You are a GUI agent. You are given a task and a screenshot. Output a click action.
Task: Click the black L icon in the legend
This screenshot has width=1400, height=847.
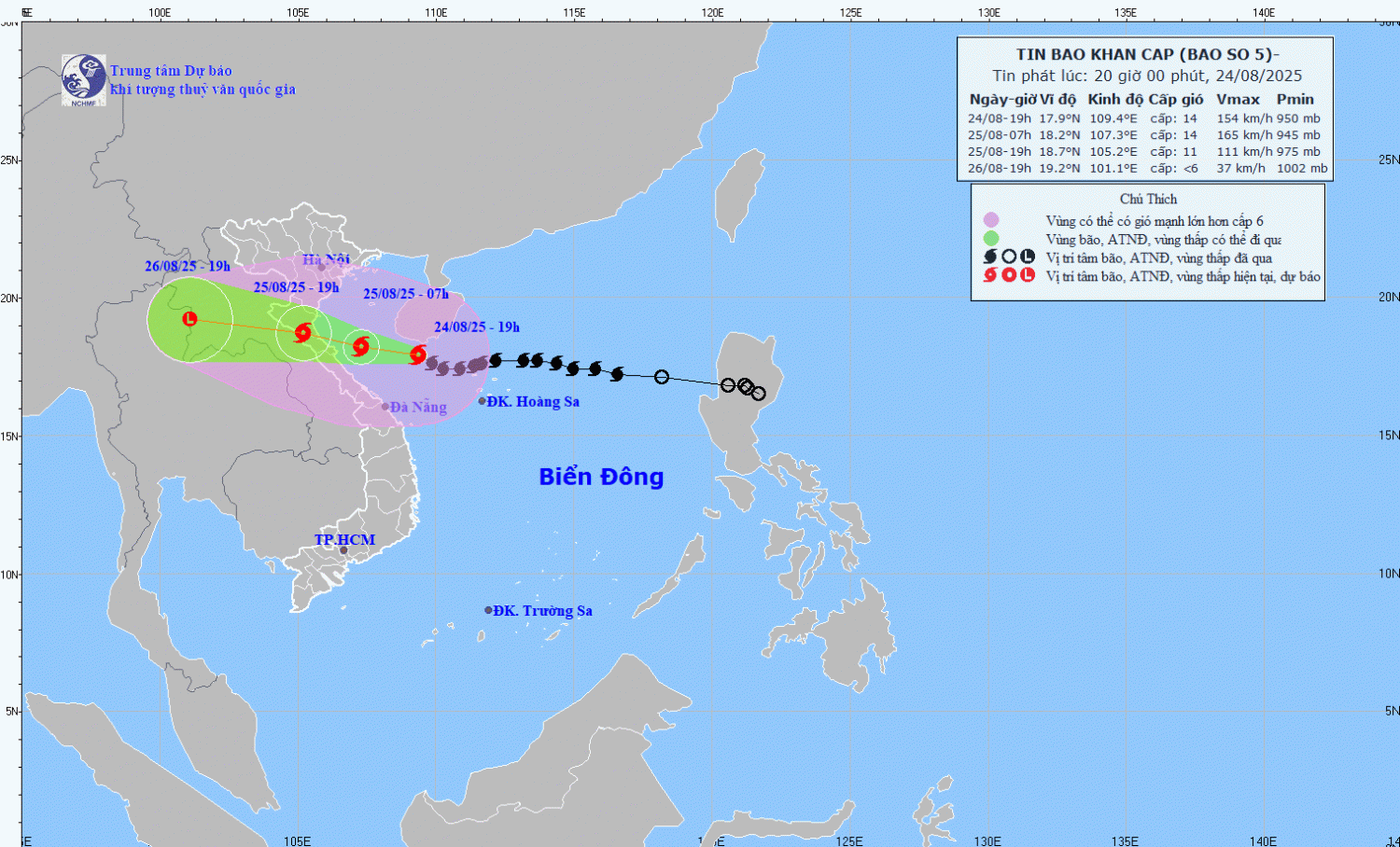click(x=1028, y=257)
